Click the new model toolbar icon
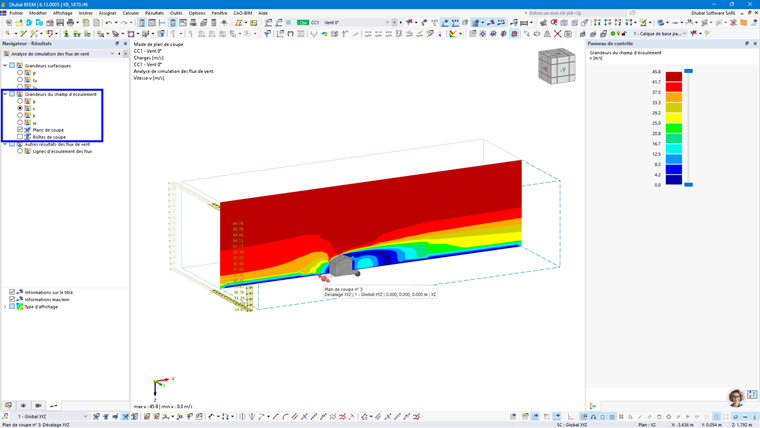Screen dimensions: 760x428 point(9,23)
